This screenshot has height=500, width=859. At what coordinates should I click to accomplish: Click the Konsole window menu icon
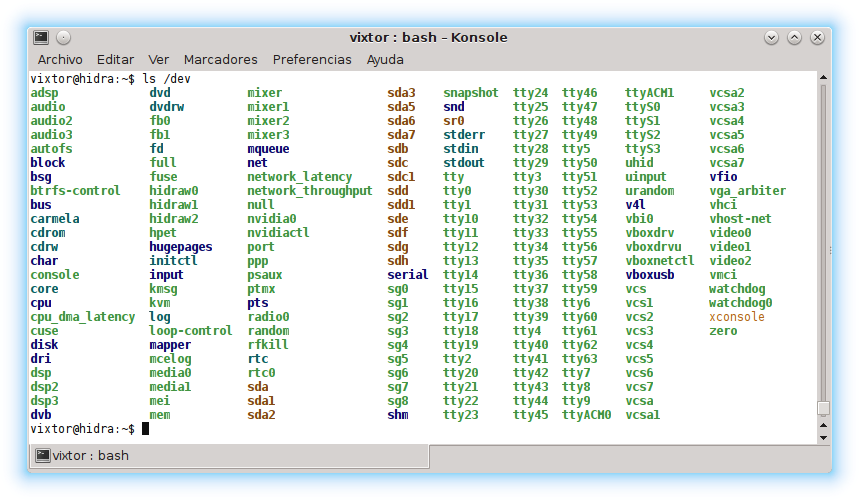coord(41,38)
